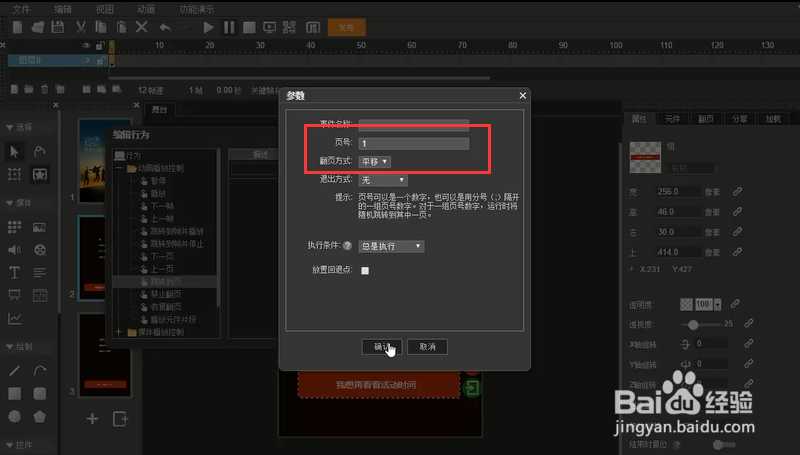Click the Copy icon in toolbar
The image size is (800, 455).
click(101, 27)
